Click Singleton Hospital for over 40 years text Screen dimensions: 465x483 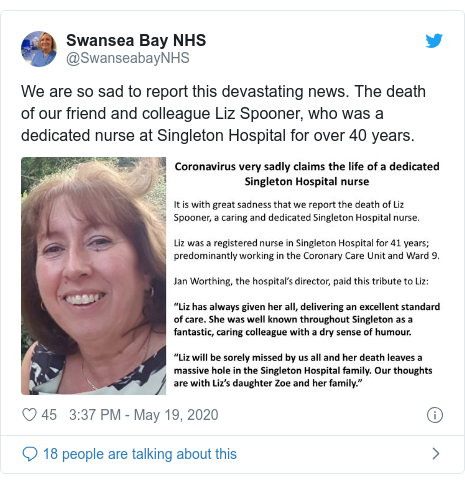(x=286, y=136)
